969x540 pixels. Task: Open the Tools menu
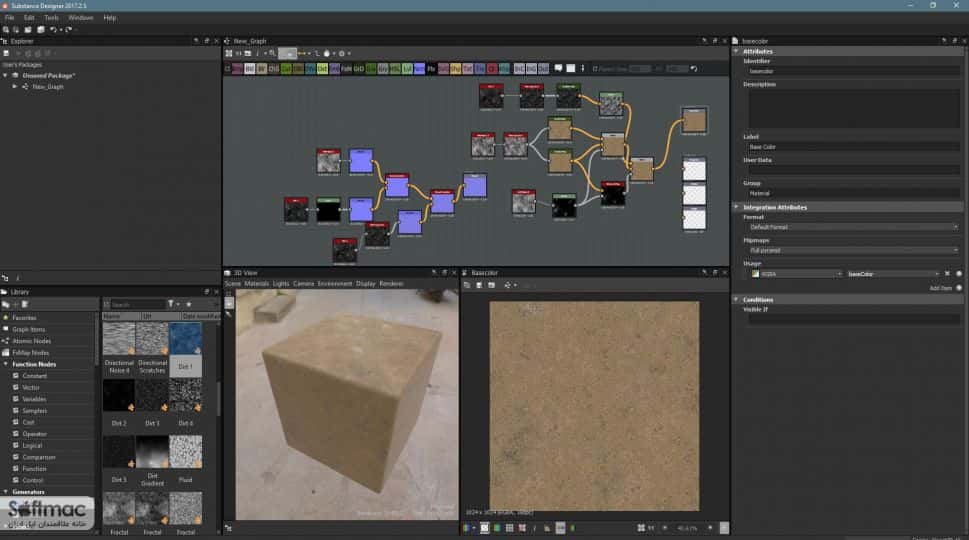point(51,18)
